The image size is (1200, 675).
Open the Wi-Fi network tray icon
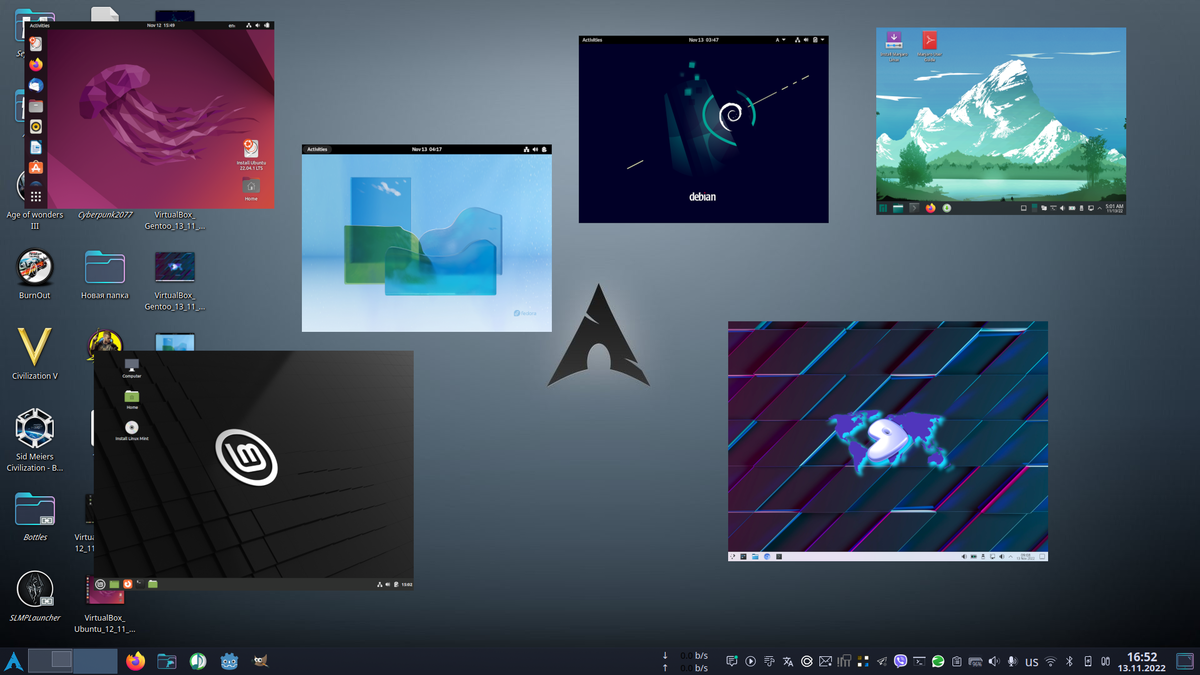(1050, 661)
